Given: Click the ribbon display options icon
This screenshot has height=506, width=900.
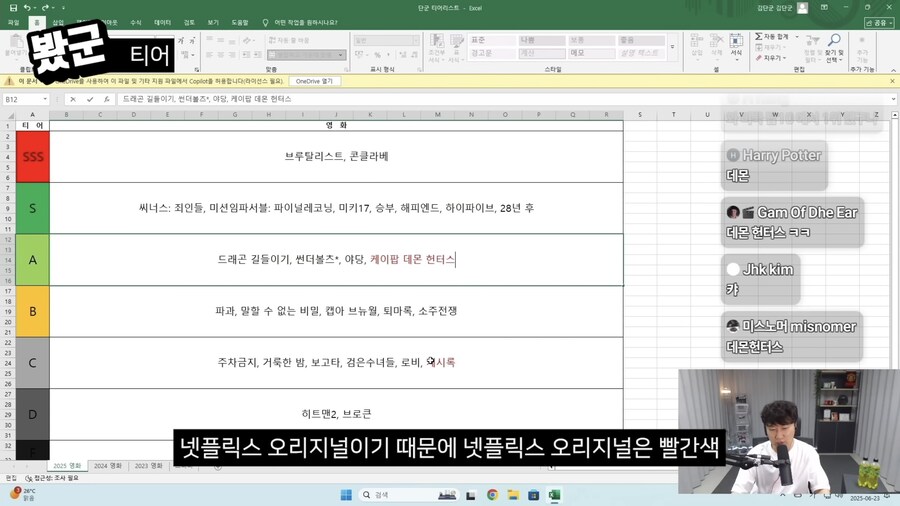Looking at the screenshot, I should tap(824, 8).
